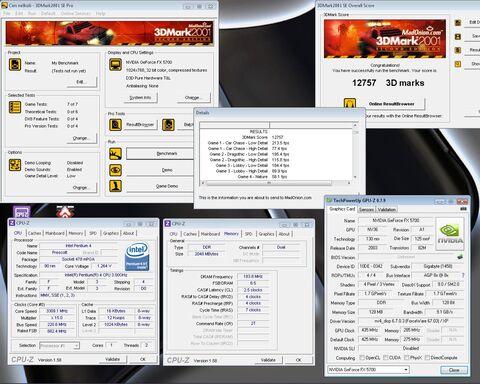The image size is (480, 384).
Task: Click the NVIDIA logo in GPU-Z
Action: [450, 234]
